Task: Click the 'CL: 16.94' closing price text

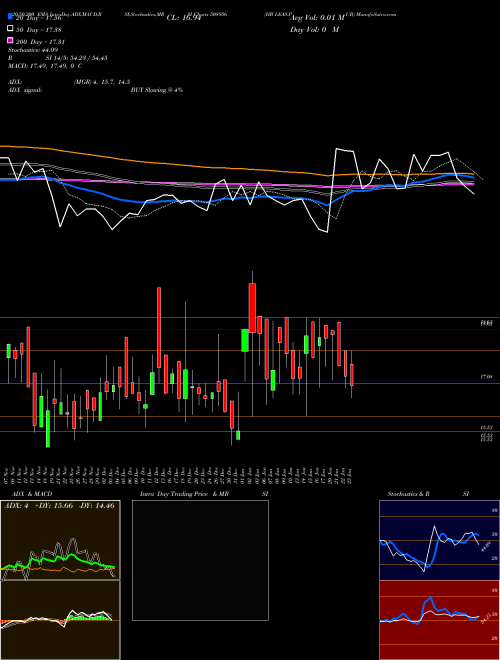Action: [x=184, y=18]
